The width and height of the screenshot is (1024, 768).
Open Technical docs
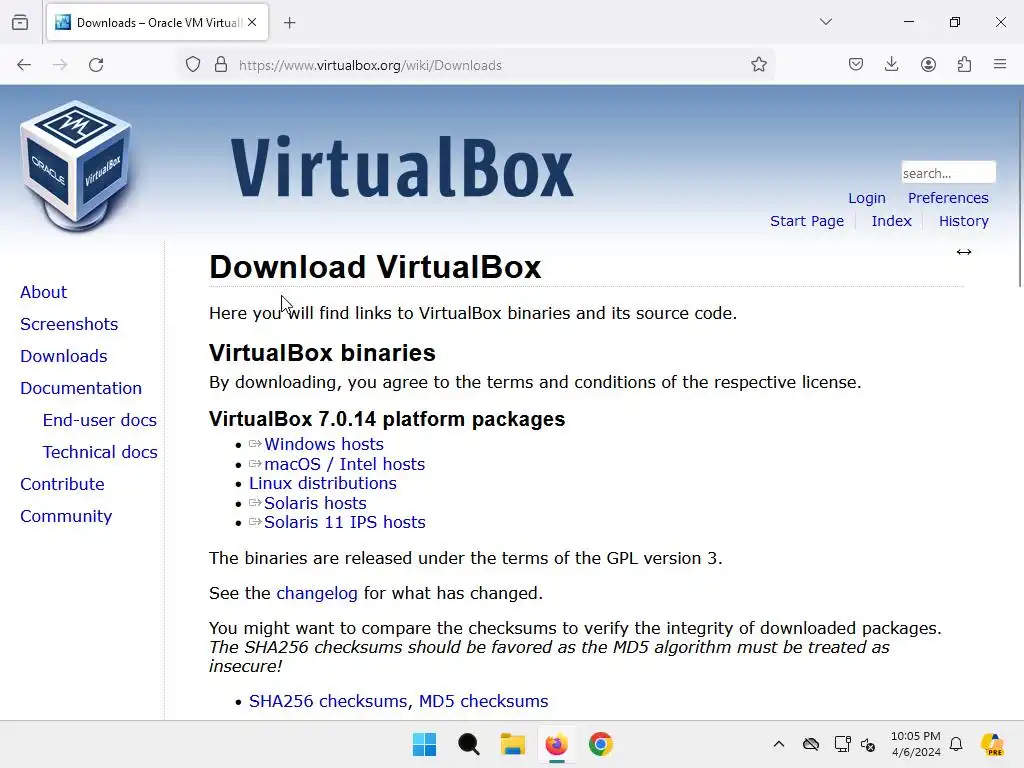100,452
